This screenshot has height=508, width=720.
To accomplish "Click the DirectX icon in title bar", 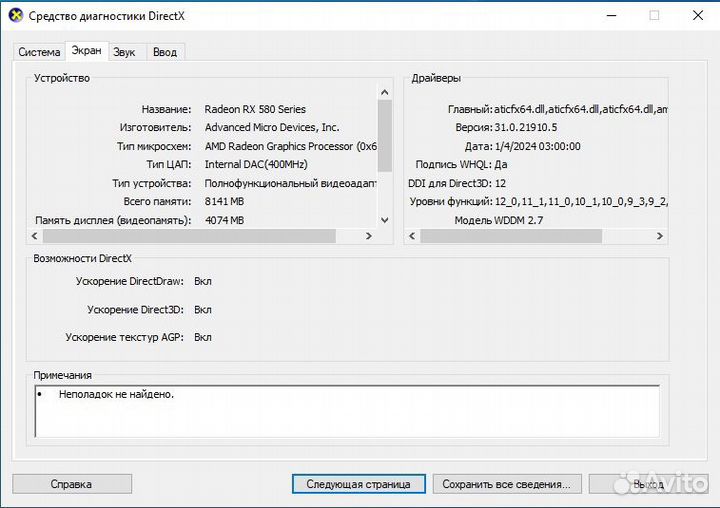I will pos(15,15).
